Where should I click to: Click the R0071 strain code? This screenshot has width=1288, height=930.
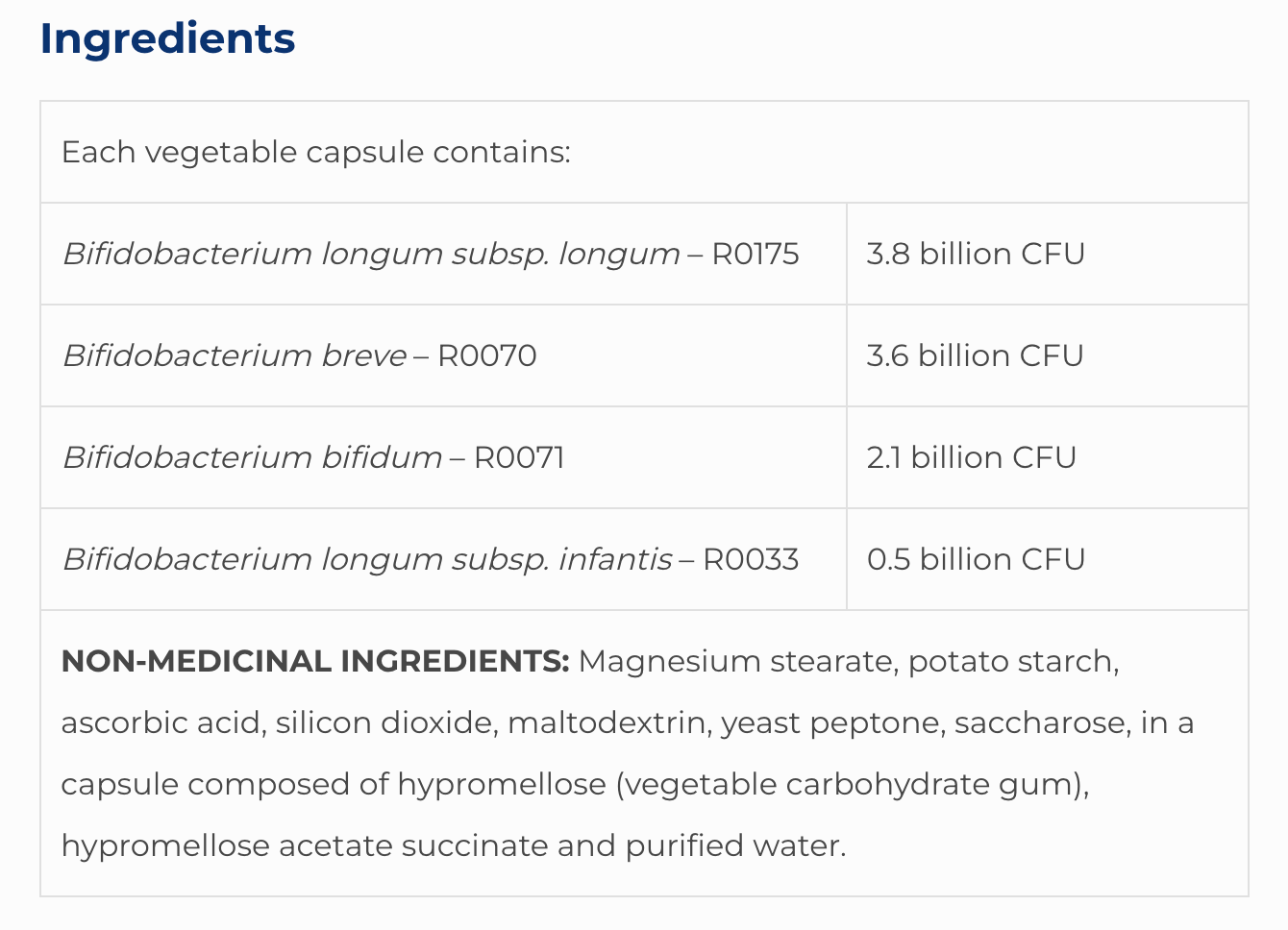(519, 458)
